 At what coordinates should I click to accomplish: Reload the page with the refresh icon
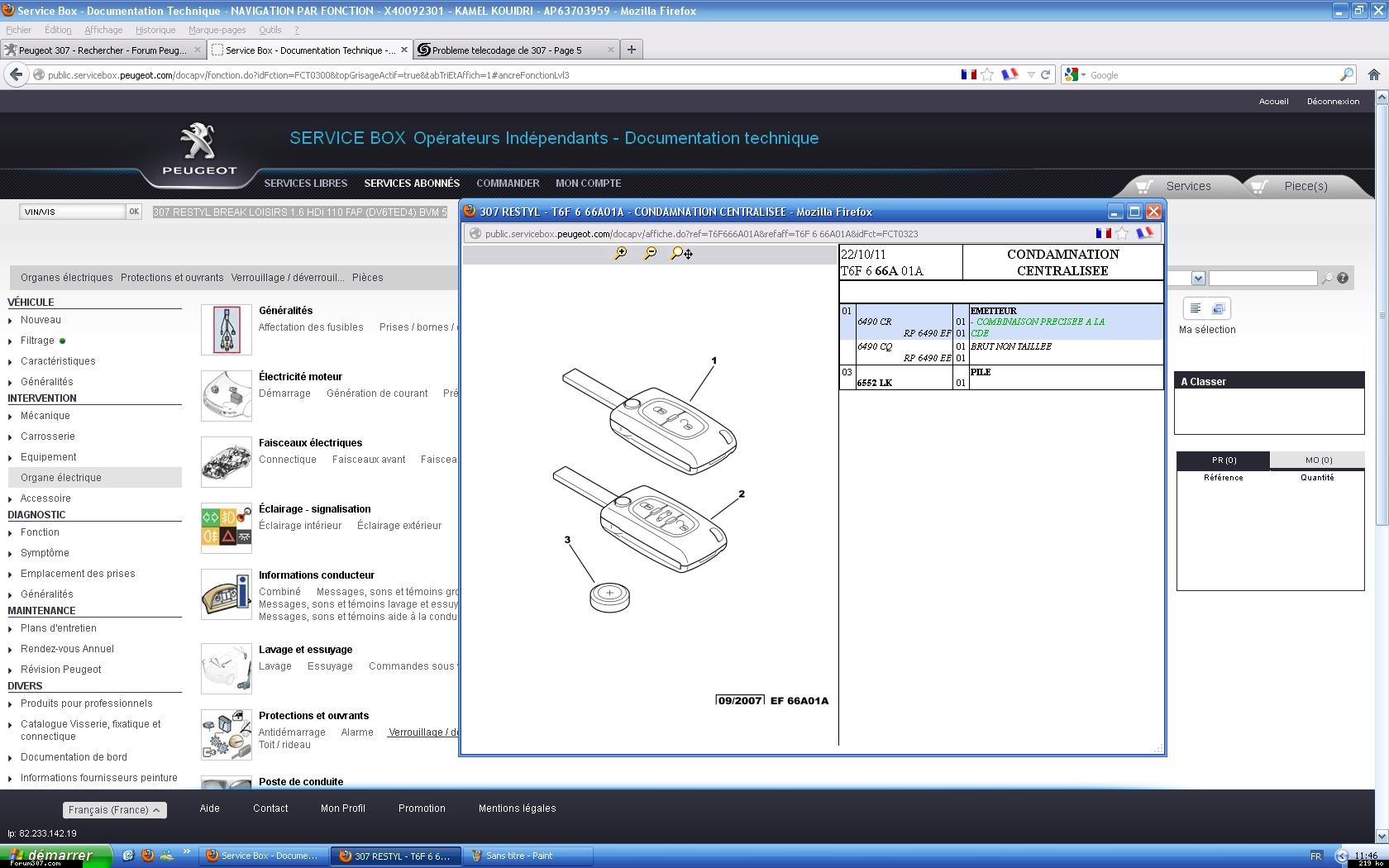1046,75
